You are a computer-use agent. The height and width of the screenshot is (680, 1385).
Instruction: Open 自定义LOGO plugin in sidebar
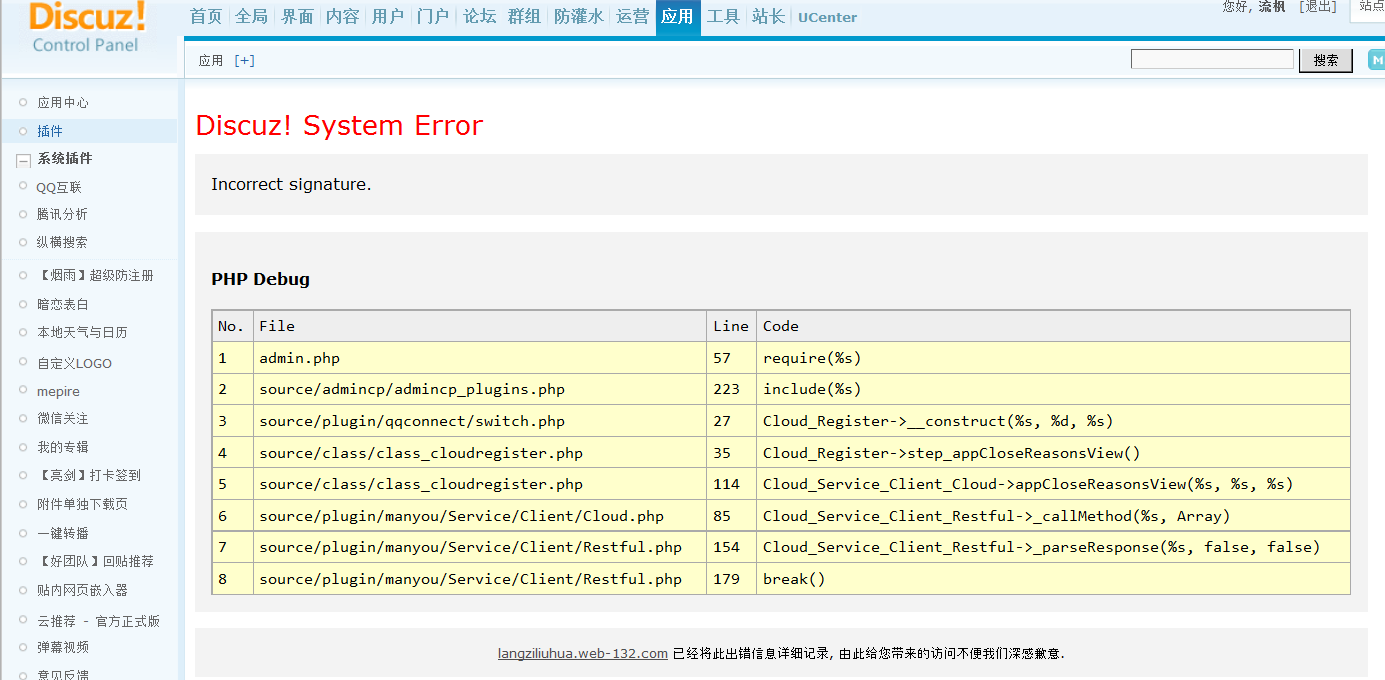click(x=74, y=364)
